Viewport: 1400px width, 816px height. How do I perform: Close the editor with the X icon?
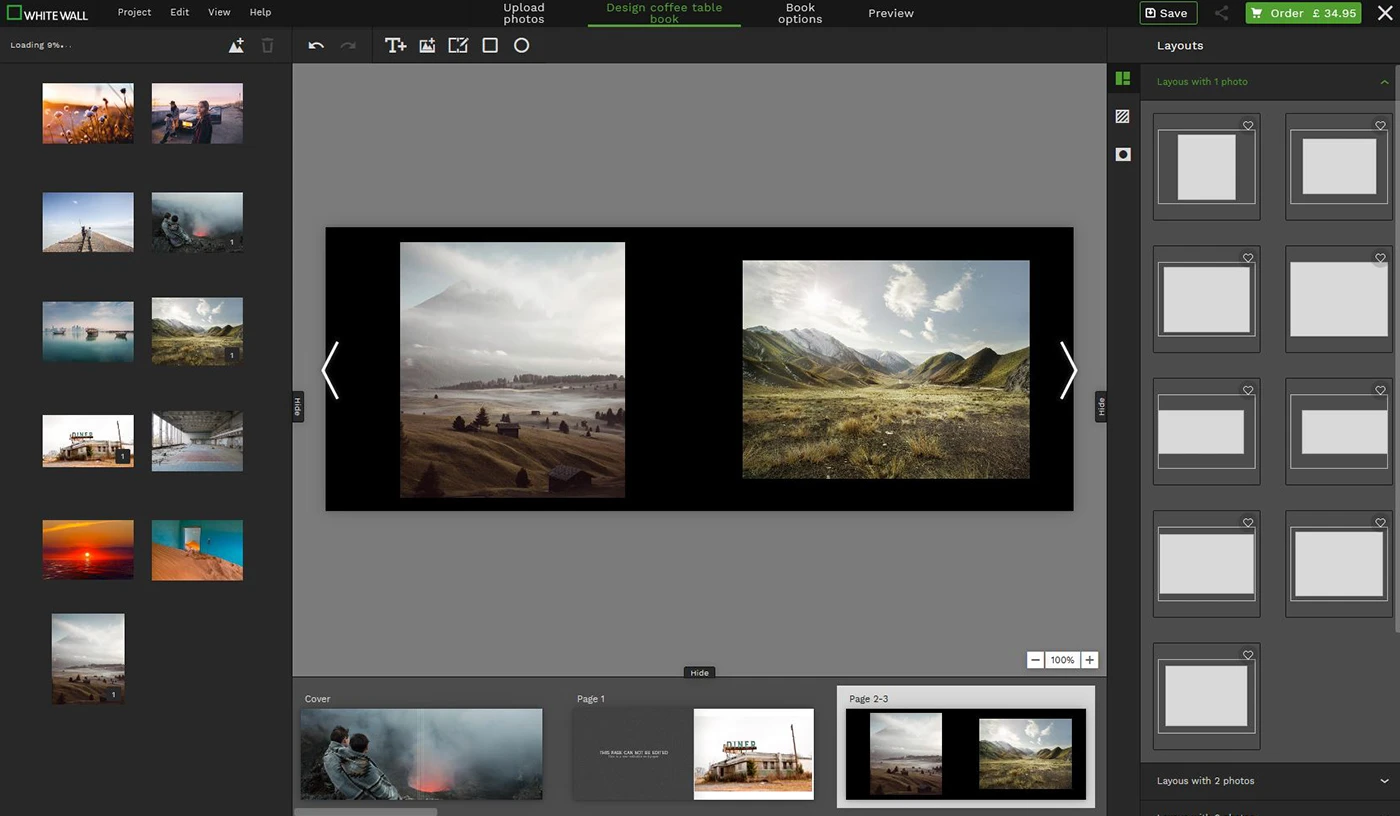click(1385, 13)
